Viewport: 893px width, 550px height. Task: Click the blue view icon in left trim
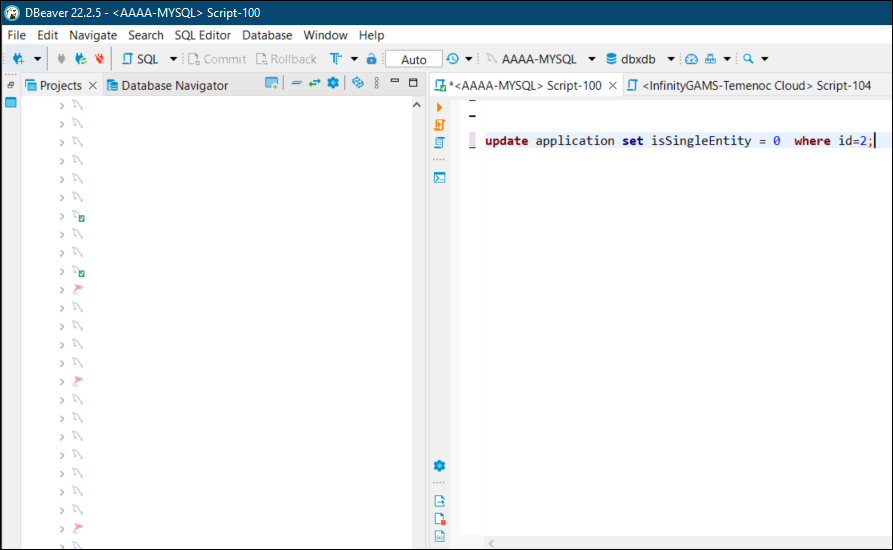(x=11, y=102)
